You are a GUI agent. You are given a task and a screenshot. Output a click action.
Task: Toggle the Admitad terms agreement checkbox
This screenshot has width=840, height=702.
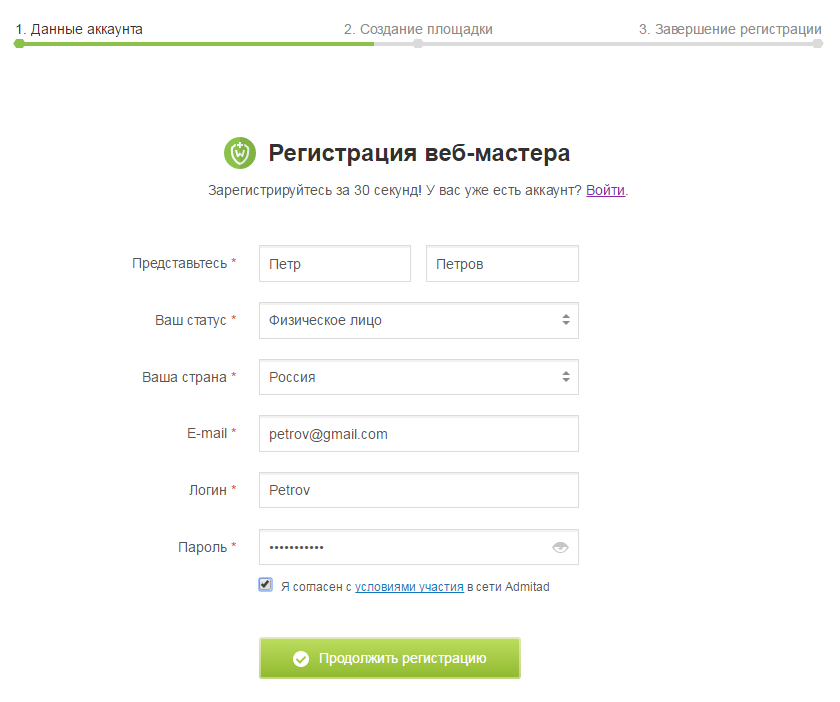[x=265, y=585]
